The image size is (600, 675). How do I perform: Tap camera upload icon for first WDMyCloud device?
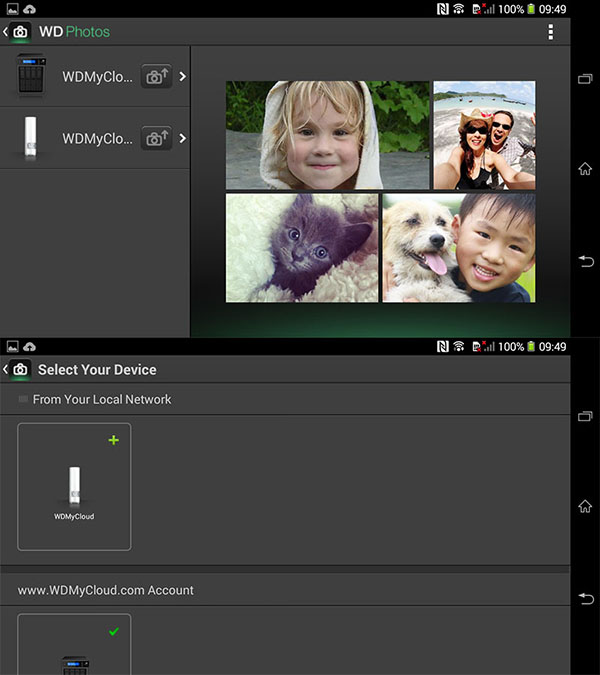(x=157, y=77)
